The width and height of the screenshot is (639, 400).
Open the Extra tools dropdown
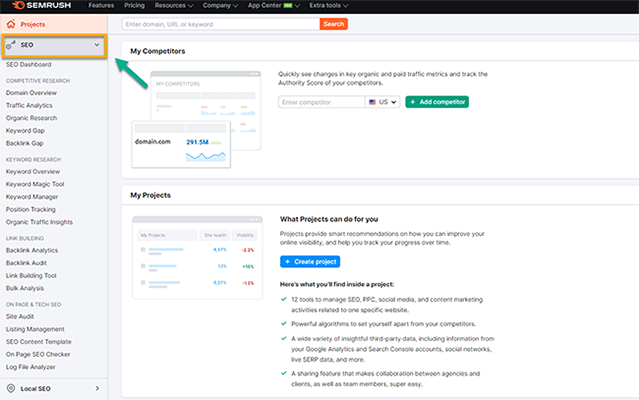click(328, 5)
